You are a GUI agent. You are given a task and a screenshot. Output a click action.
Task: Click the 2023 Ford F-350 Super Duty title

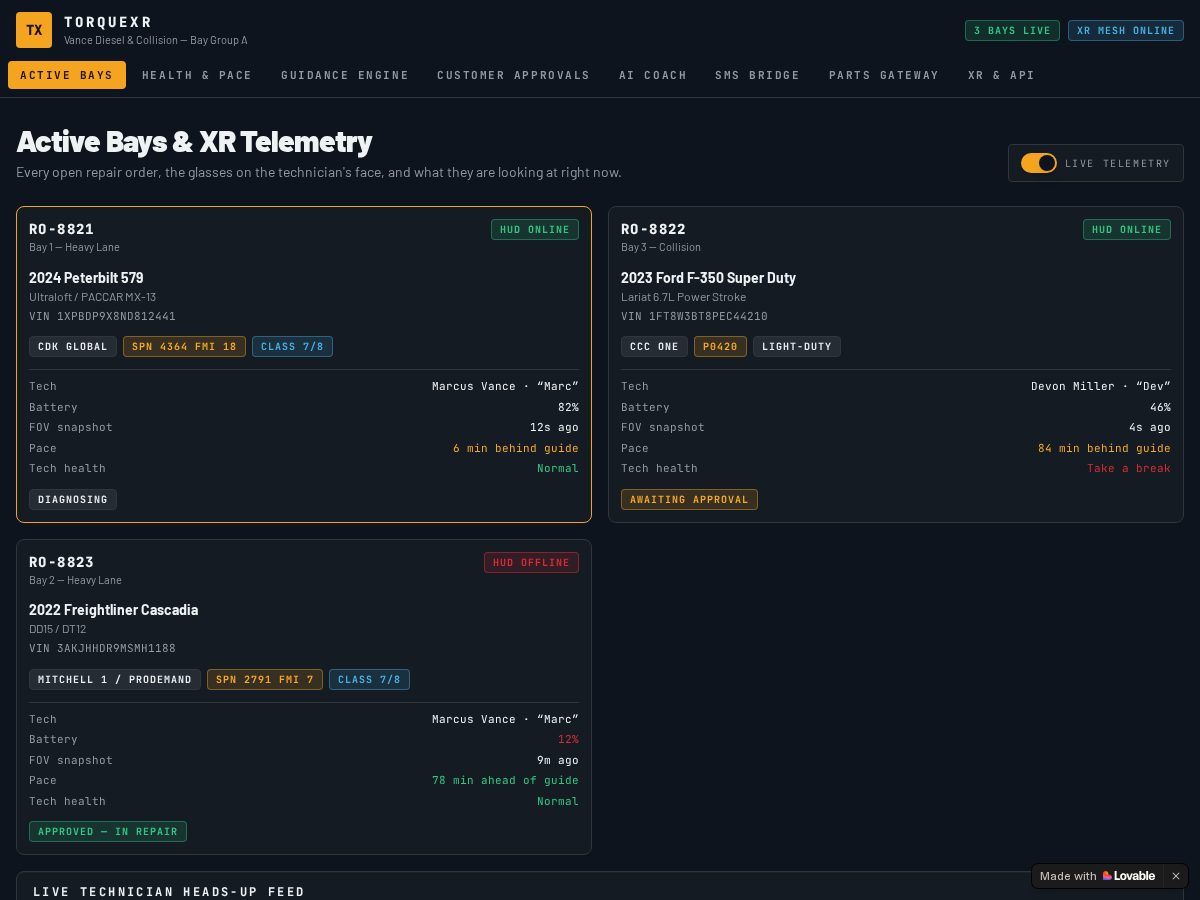tap(708, 278)
